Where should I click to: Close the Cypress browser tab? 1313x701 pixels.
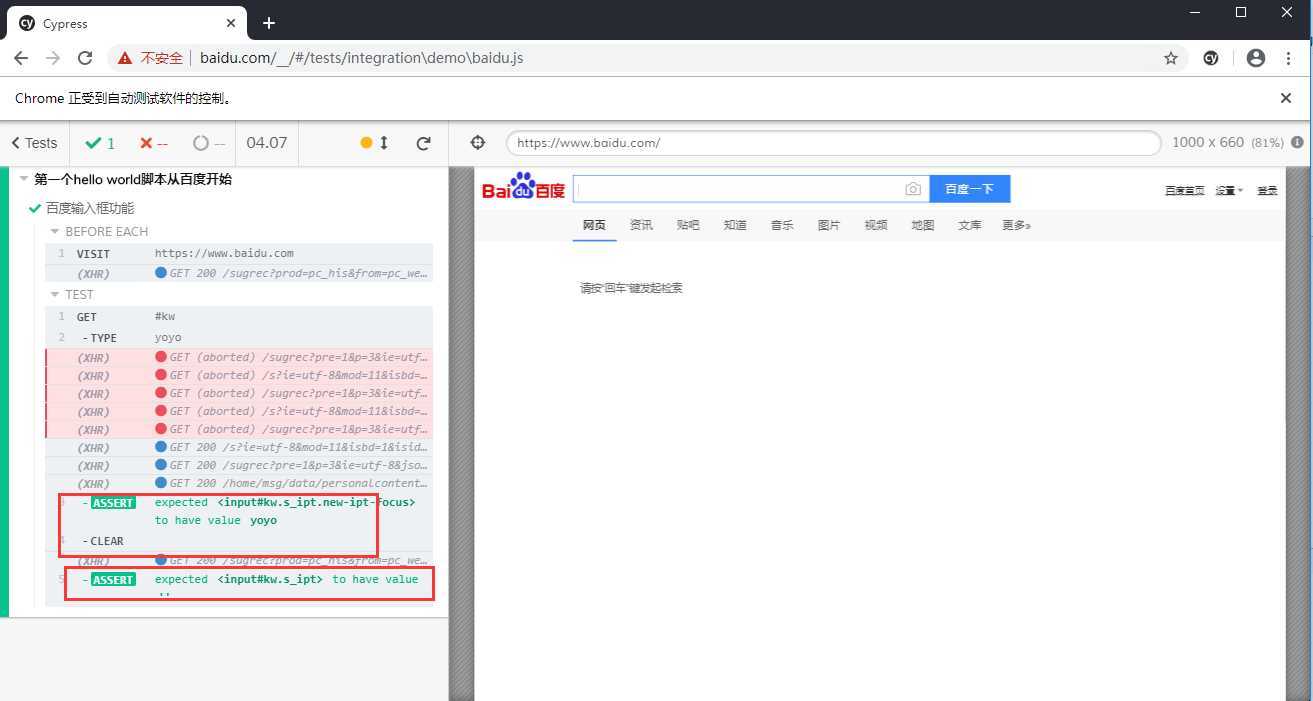tap(231, 23)
